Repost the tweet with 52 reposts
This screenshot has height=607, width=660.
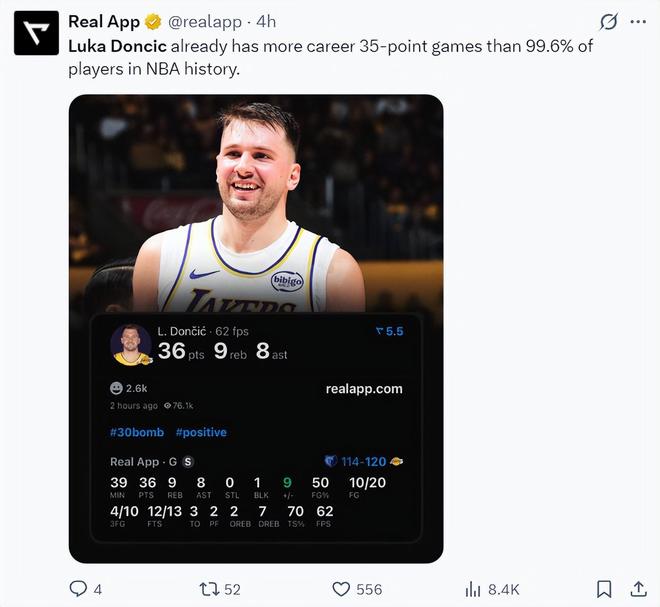pyautogui.click(x=208, y=588)
